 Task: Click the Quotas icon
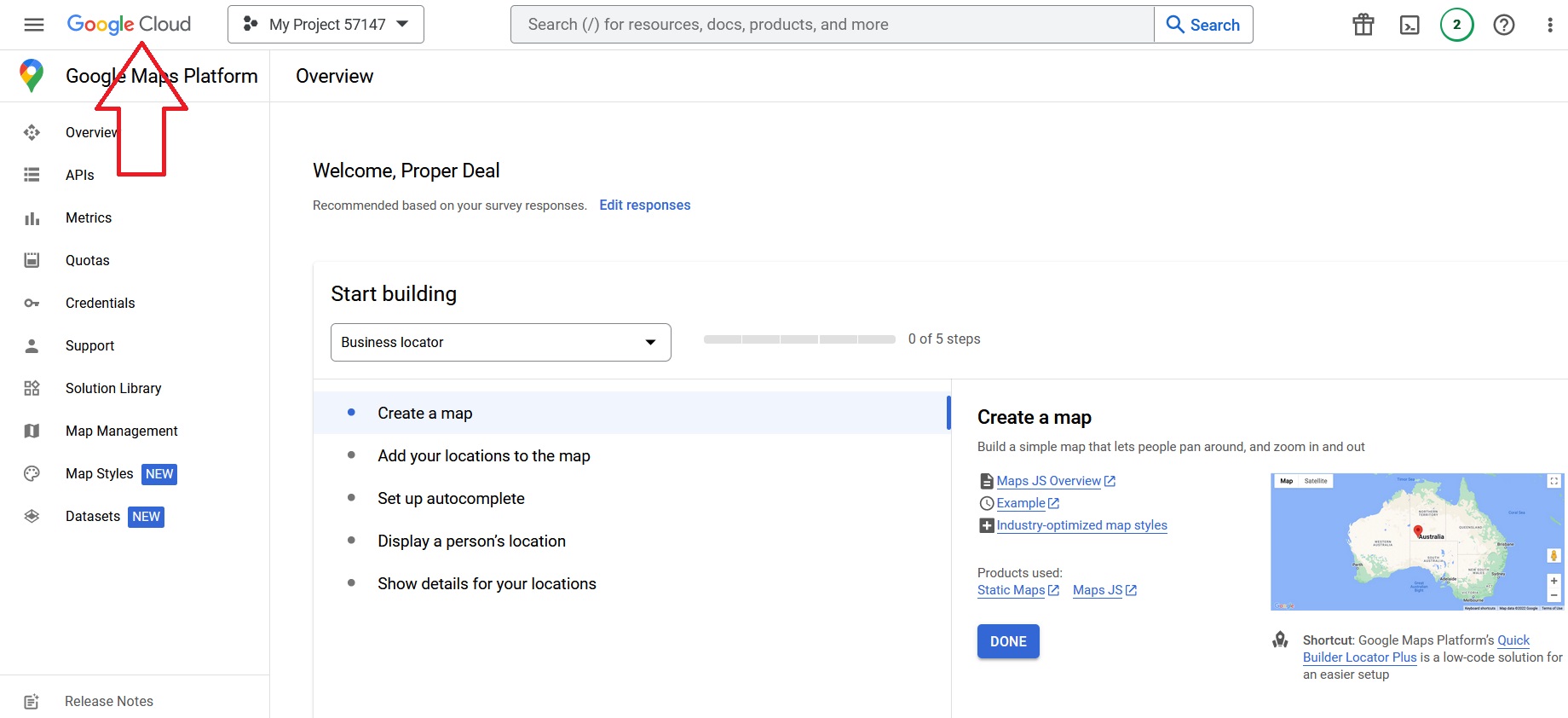[32, 260]
